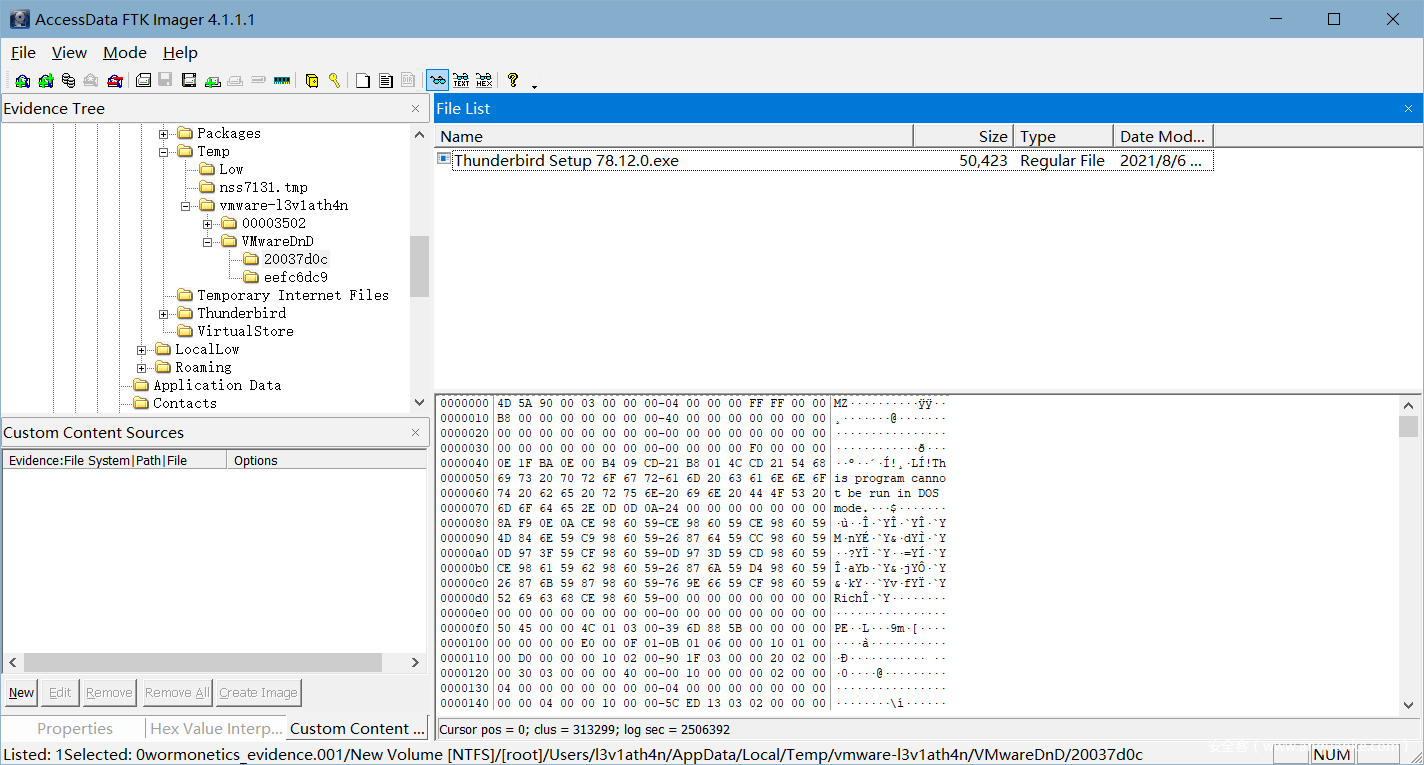Viewport: 1424px width, 765px height.
Task: Click the Remove Evidence Item toolbar icon
Action: point(91,81)
